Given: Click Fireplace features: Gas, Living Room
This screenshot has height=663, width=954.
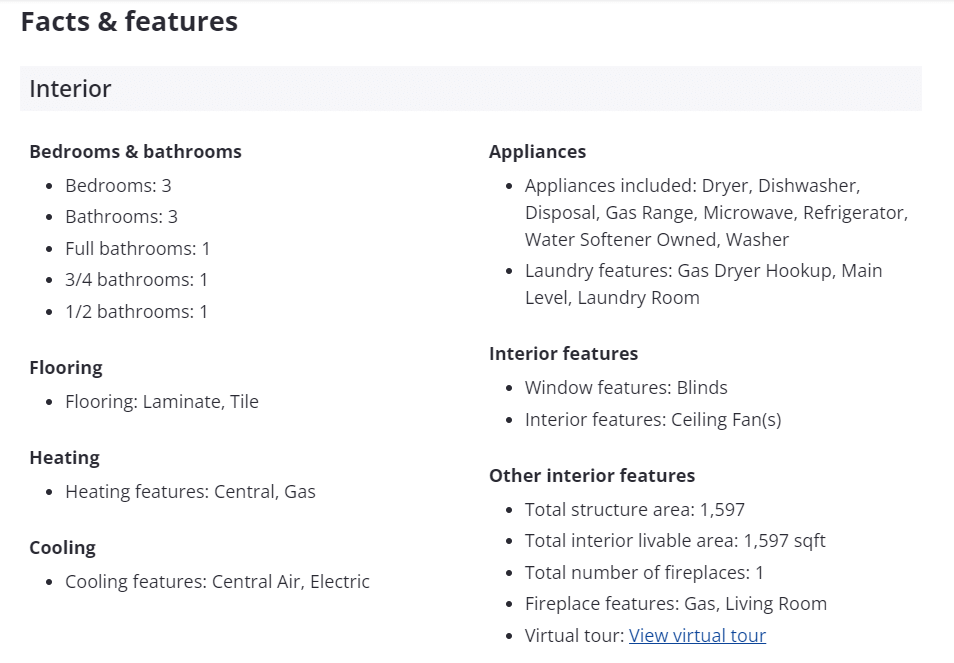Looking at the screenshot, I should [675, 604].
